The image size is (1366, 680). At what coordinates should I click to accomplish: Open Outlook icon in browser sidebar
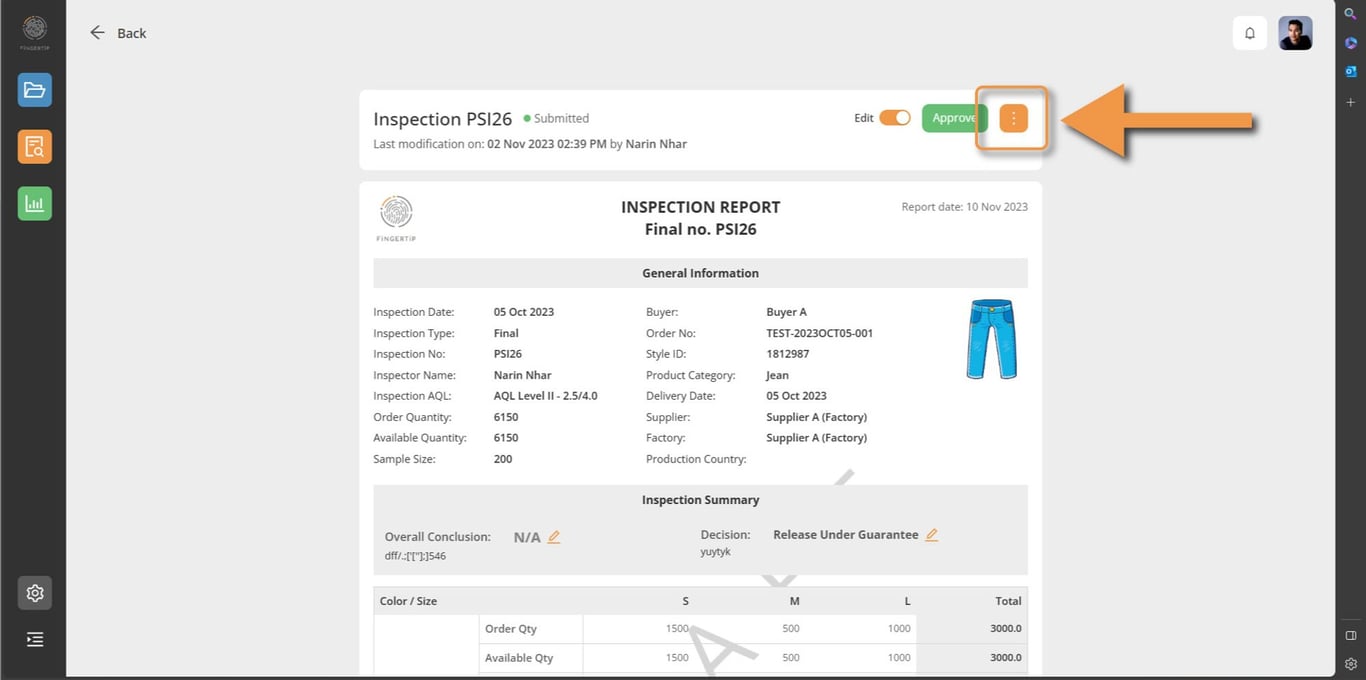[1350, 71]
